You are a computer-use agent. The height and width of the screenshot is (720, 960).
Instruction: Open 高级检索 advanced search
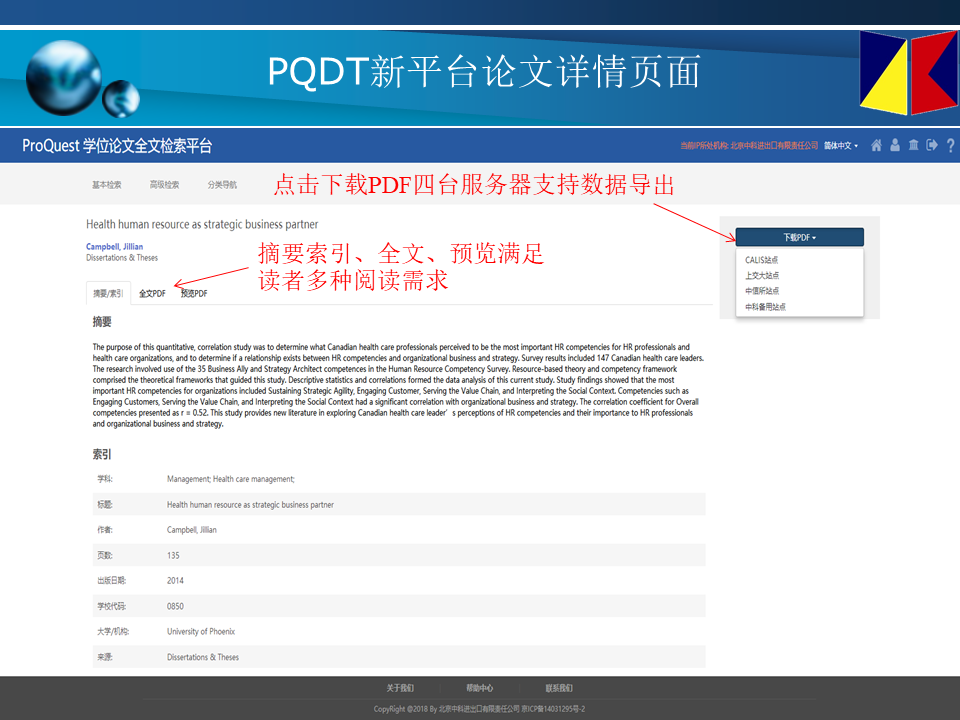tap(164, 185)
